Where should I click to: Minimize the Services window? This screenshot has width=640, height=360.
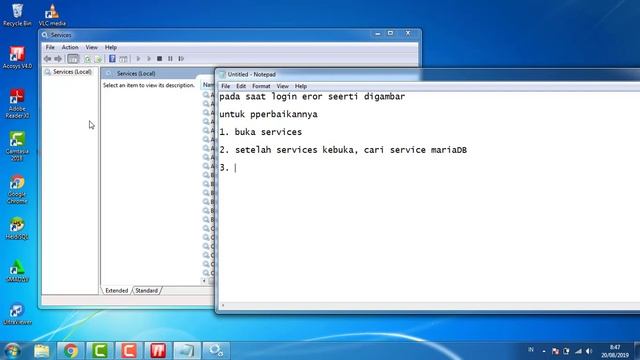pos(378,33)
